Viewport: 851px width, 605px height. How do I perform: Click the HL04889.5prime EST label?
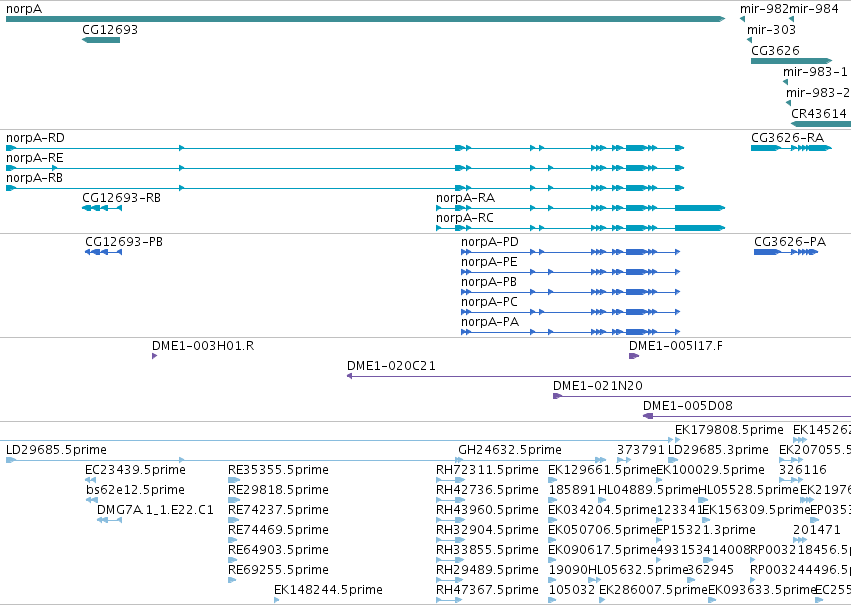pyautogui.click(x=648, y=490)
